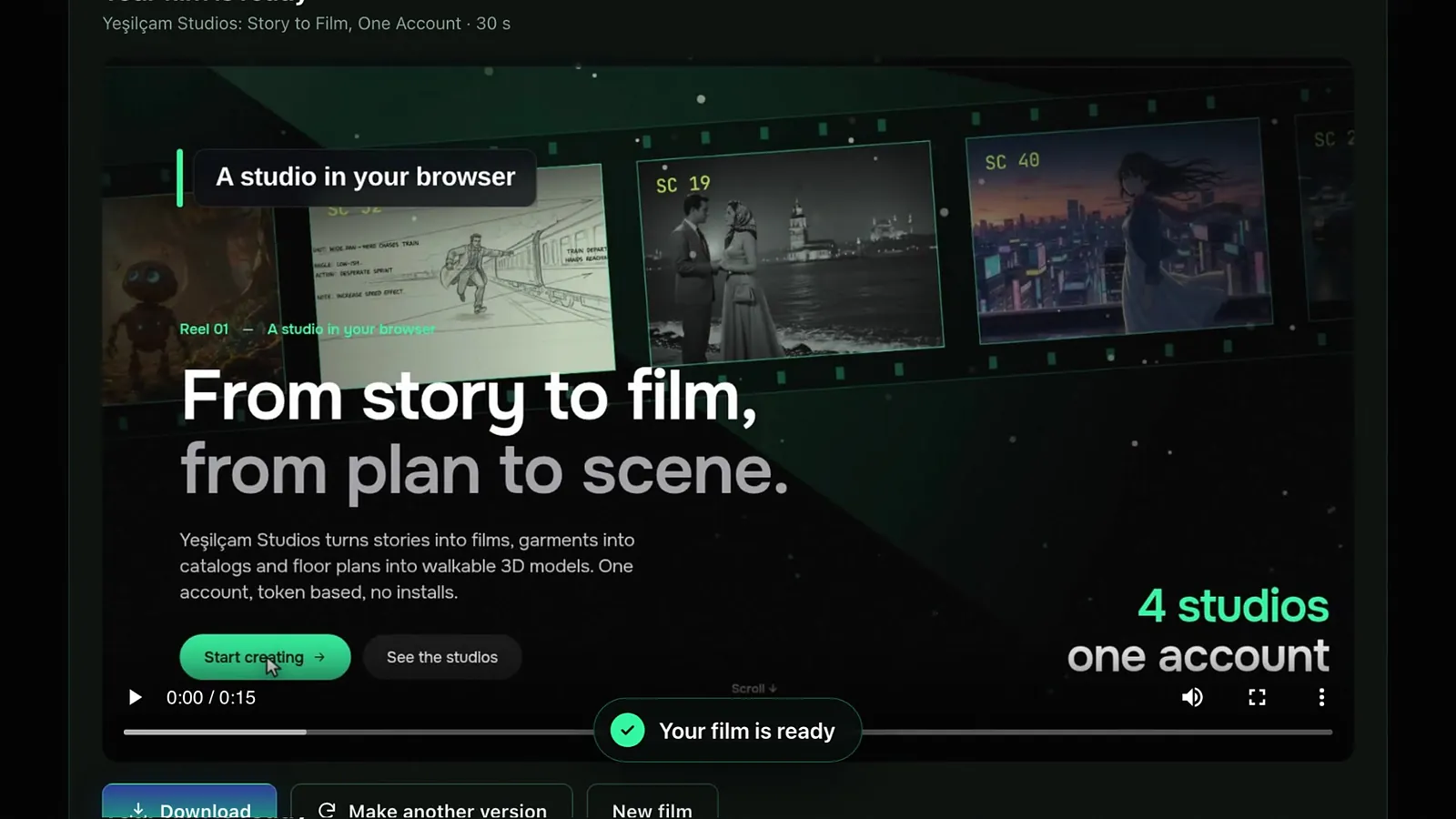1456x819 pixels.
Task: Mute the video with the speaker icon
Action: [1192, 697]
